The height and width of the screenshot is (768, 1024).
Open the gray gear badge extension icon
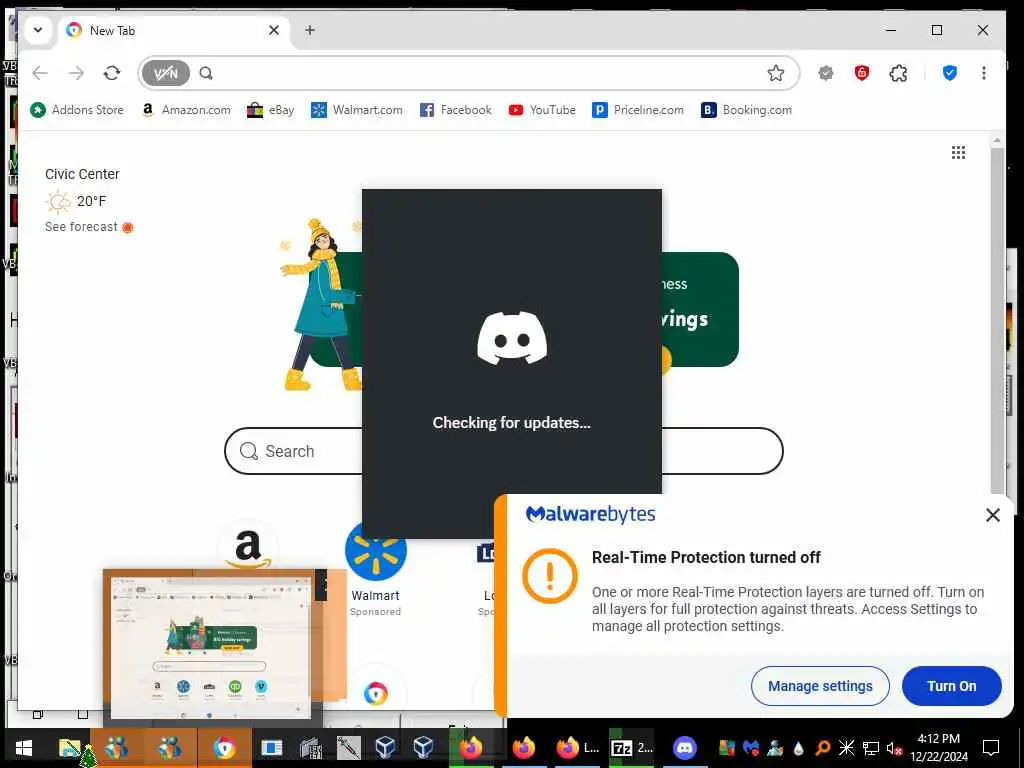[x=826, y=73]
